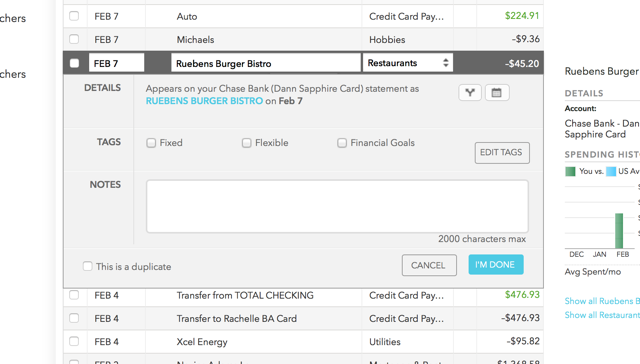Screen dimensions: 640x364
Task: Check the Flexible tag
Action: pos(247,143)
